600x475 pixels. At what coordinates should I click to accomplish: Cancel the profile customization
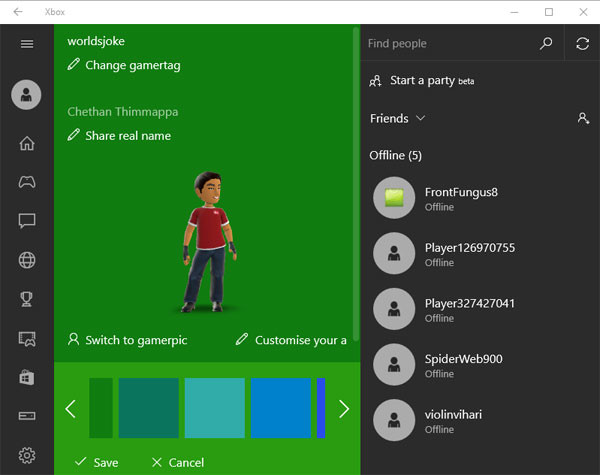click(178, 462)
